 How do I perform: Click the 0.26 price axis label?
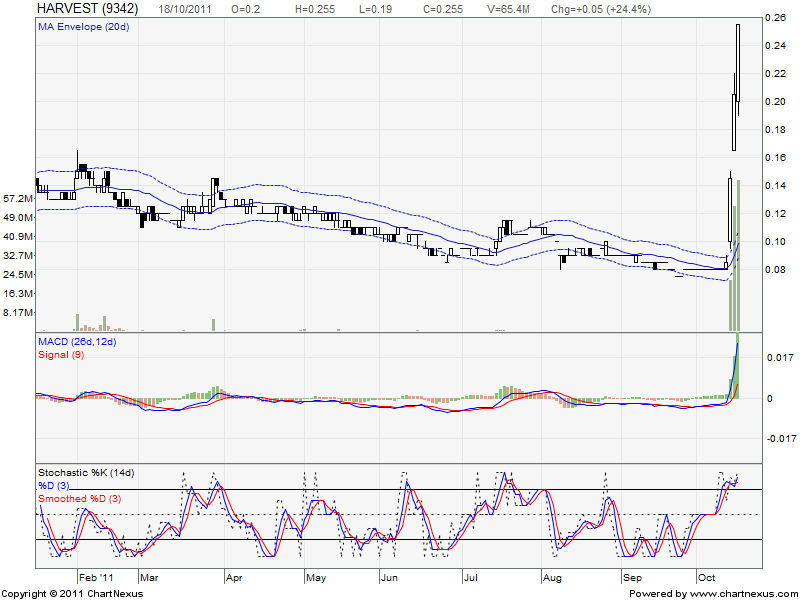click(776, 18)
